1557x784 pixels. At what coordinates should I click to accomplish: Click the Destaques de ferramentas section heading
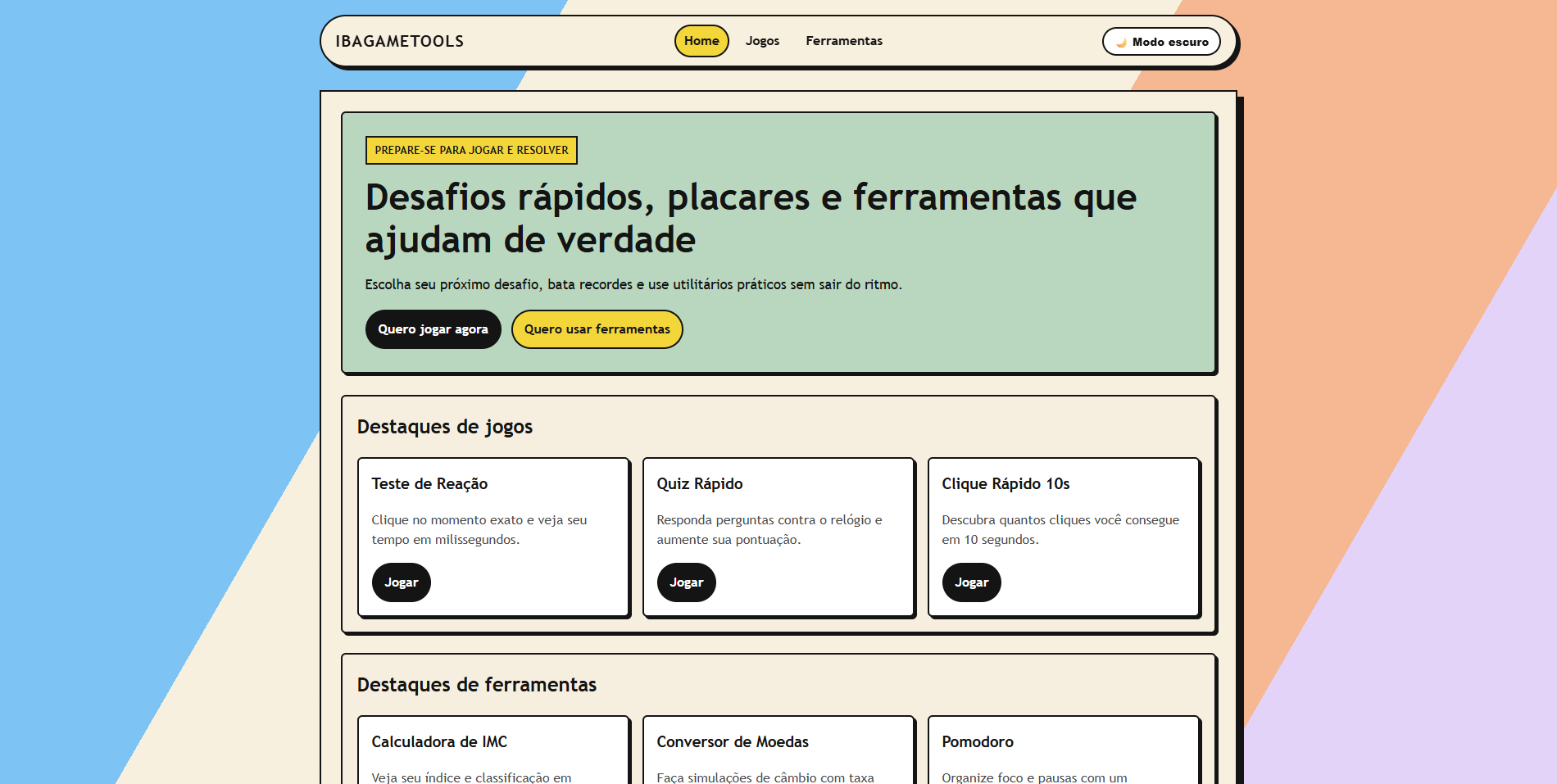point(476,685)
